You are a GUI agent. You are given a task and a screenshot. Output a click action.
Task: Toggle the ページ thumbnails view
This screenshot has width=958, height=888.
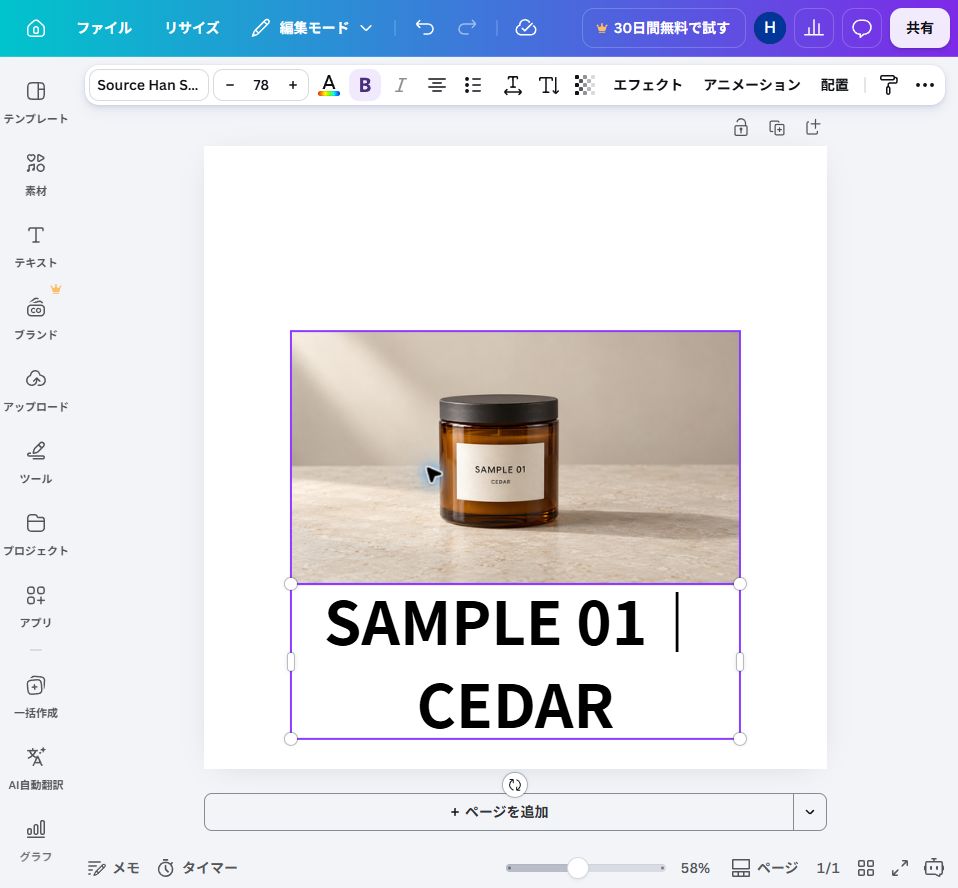pyautogui.click(x=765, y=868)
